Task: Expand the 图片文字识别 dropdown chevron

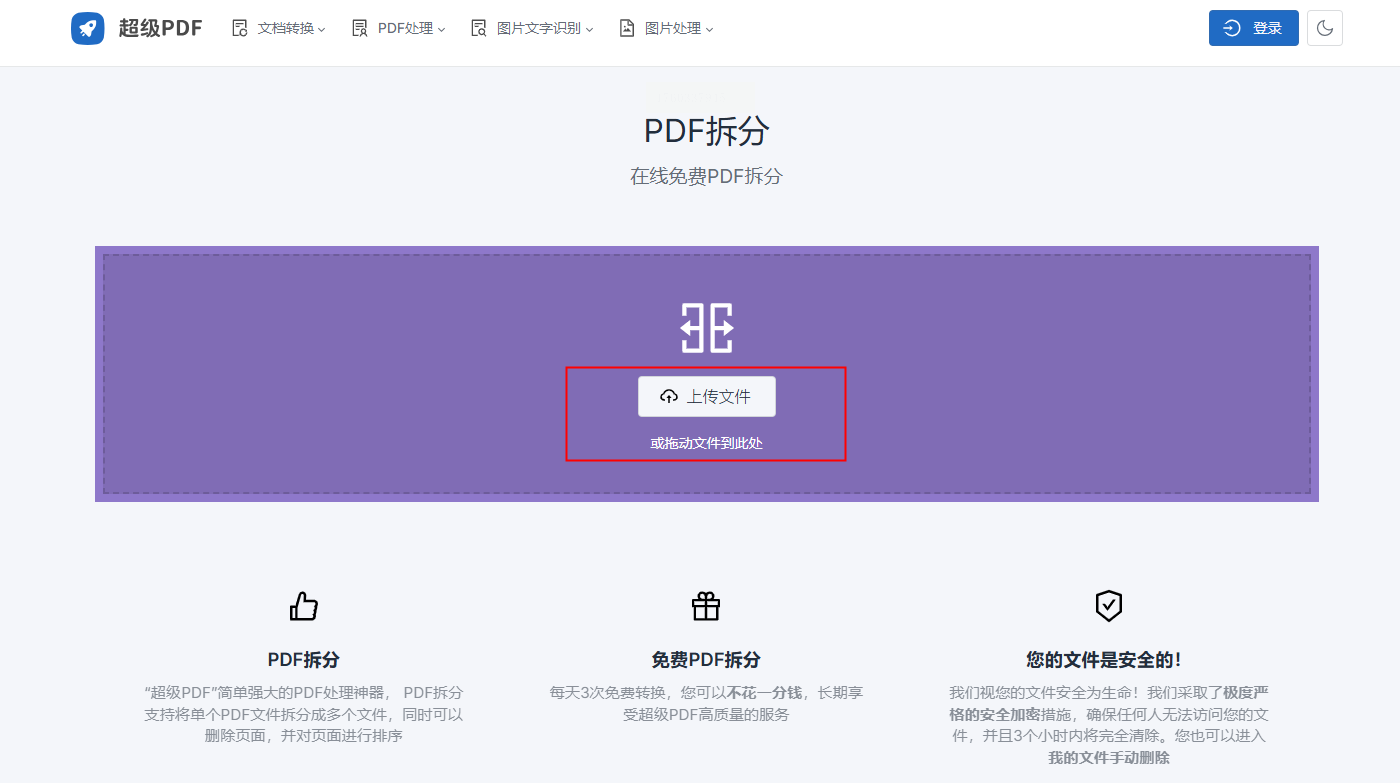Action: coord(589,30)
